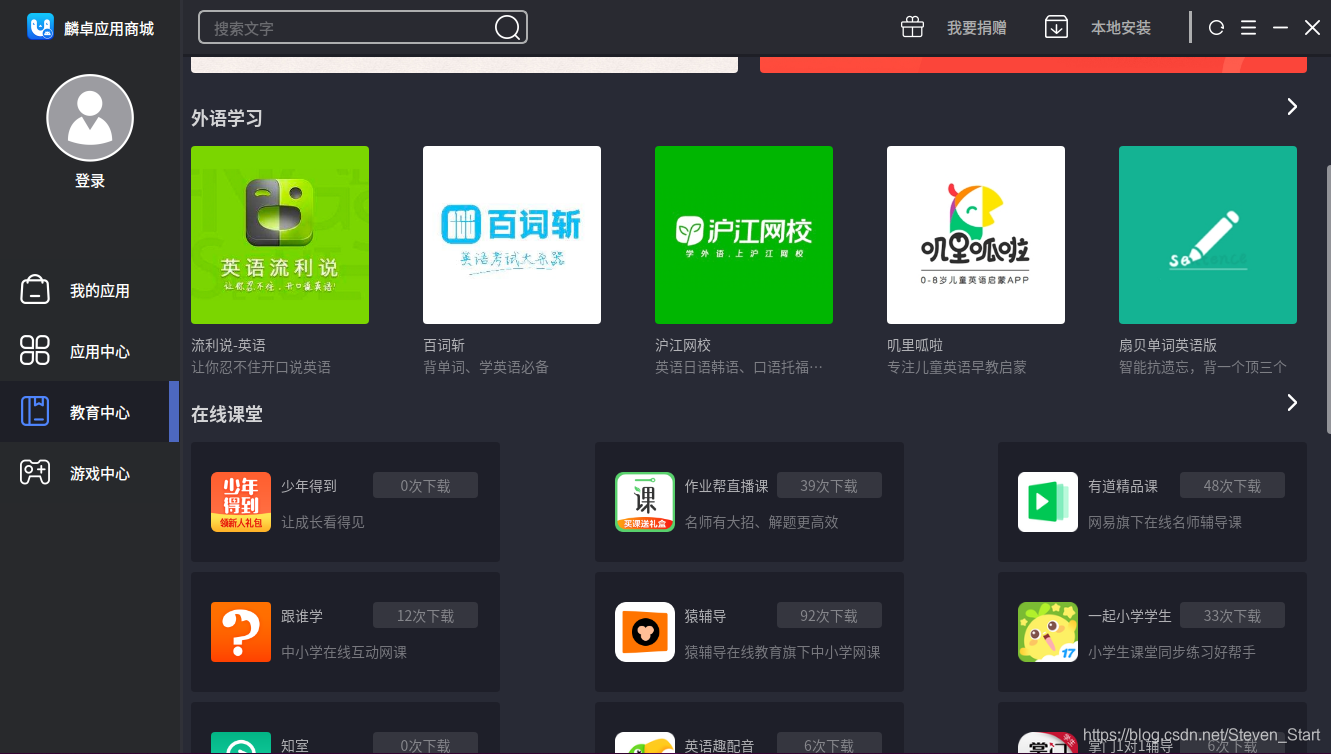Open 跟谁学 question mark app icon
Image resolution: width=1331 pixels, height=754 pixels.
241,632
